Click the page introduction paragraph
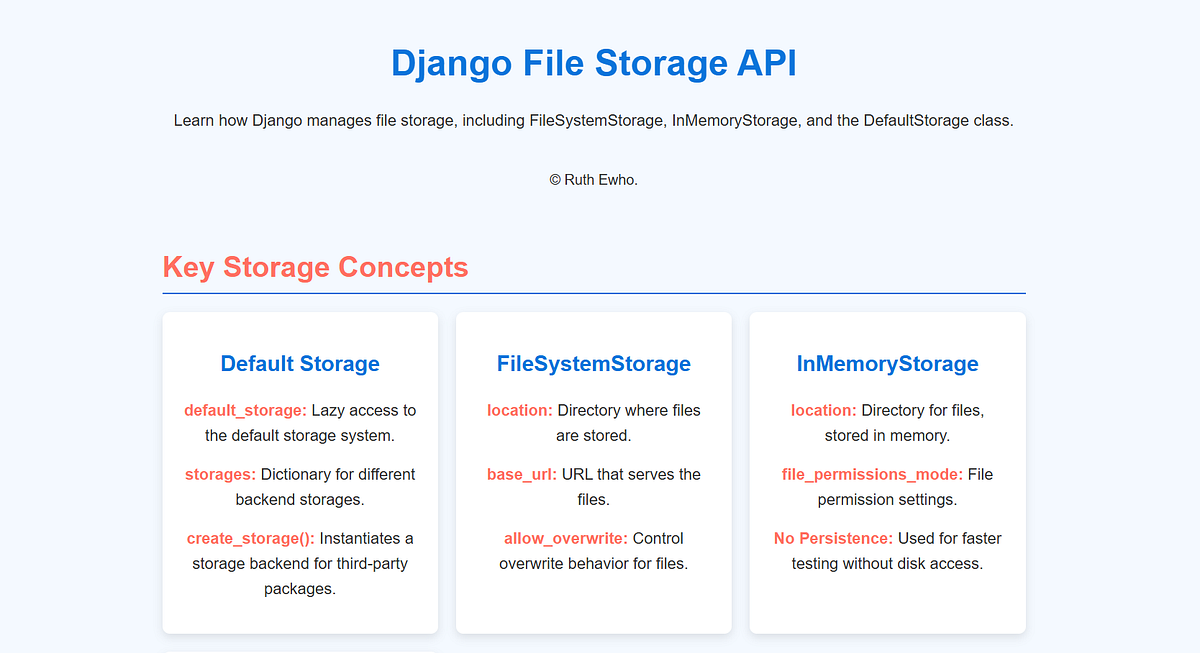This screenshot has width=1200, height=653. [x=593, y=120]
